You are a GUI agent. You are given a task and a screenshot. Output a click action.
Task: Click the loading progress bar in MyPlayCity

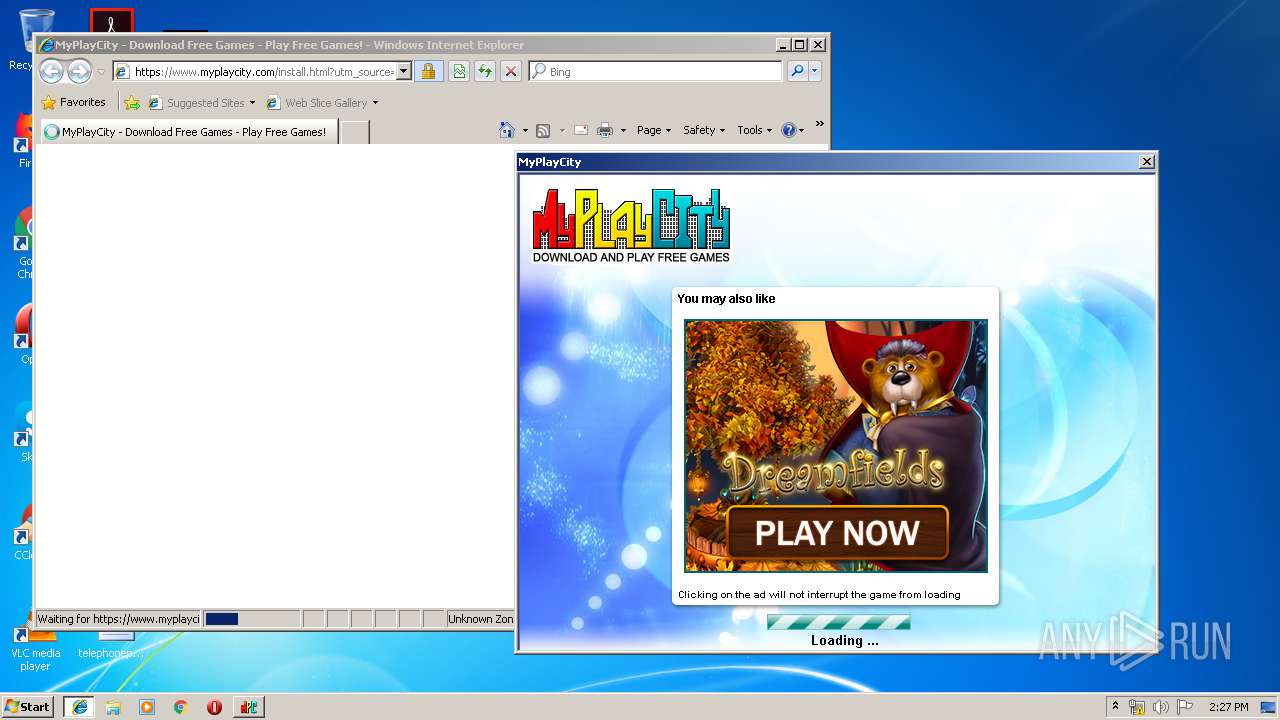pyautogui.click(x=839, y=622)
